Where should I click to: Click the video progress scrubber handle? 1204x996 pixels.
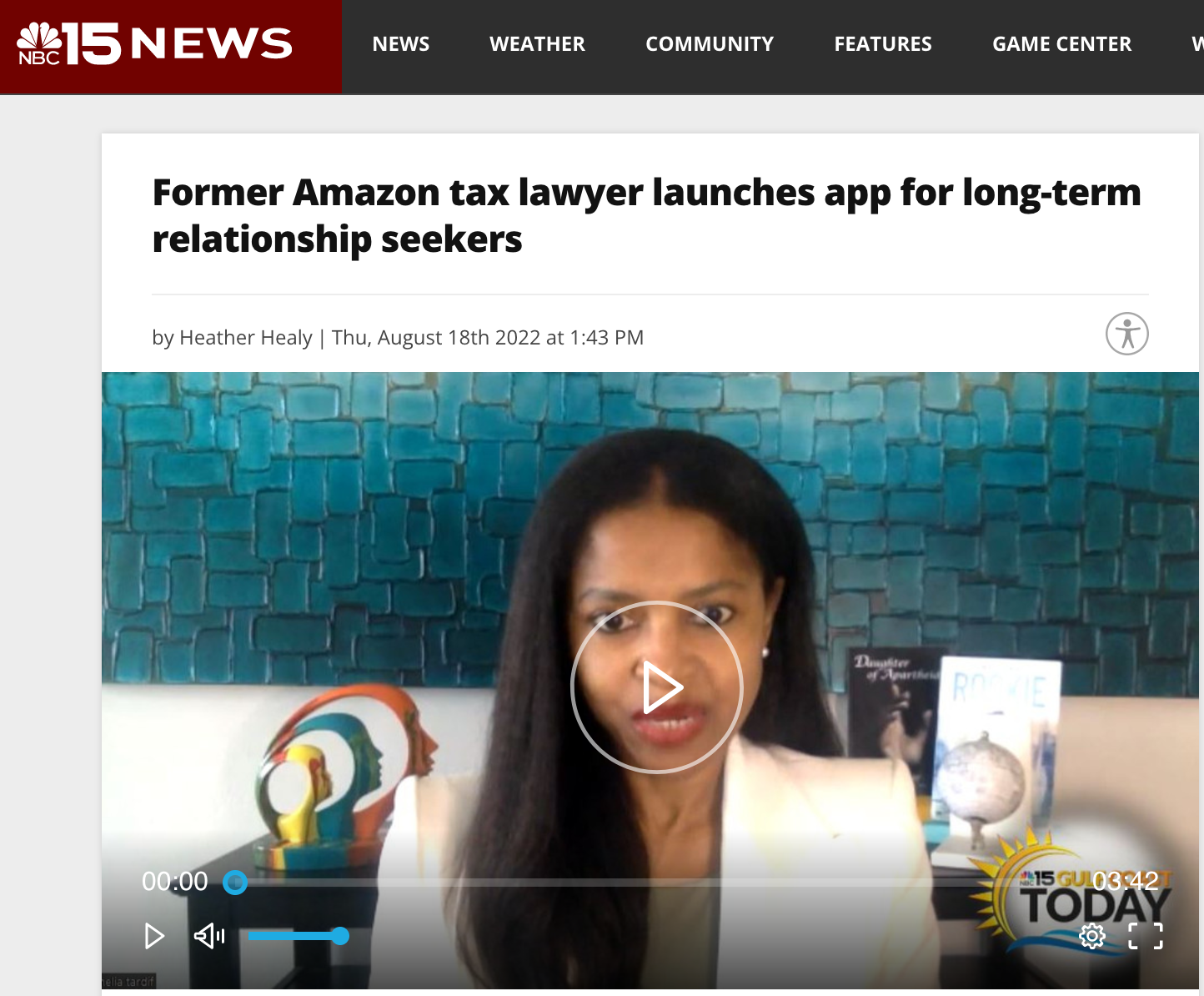235,882
